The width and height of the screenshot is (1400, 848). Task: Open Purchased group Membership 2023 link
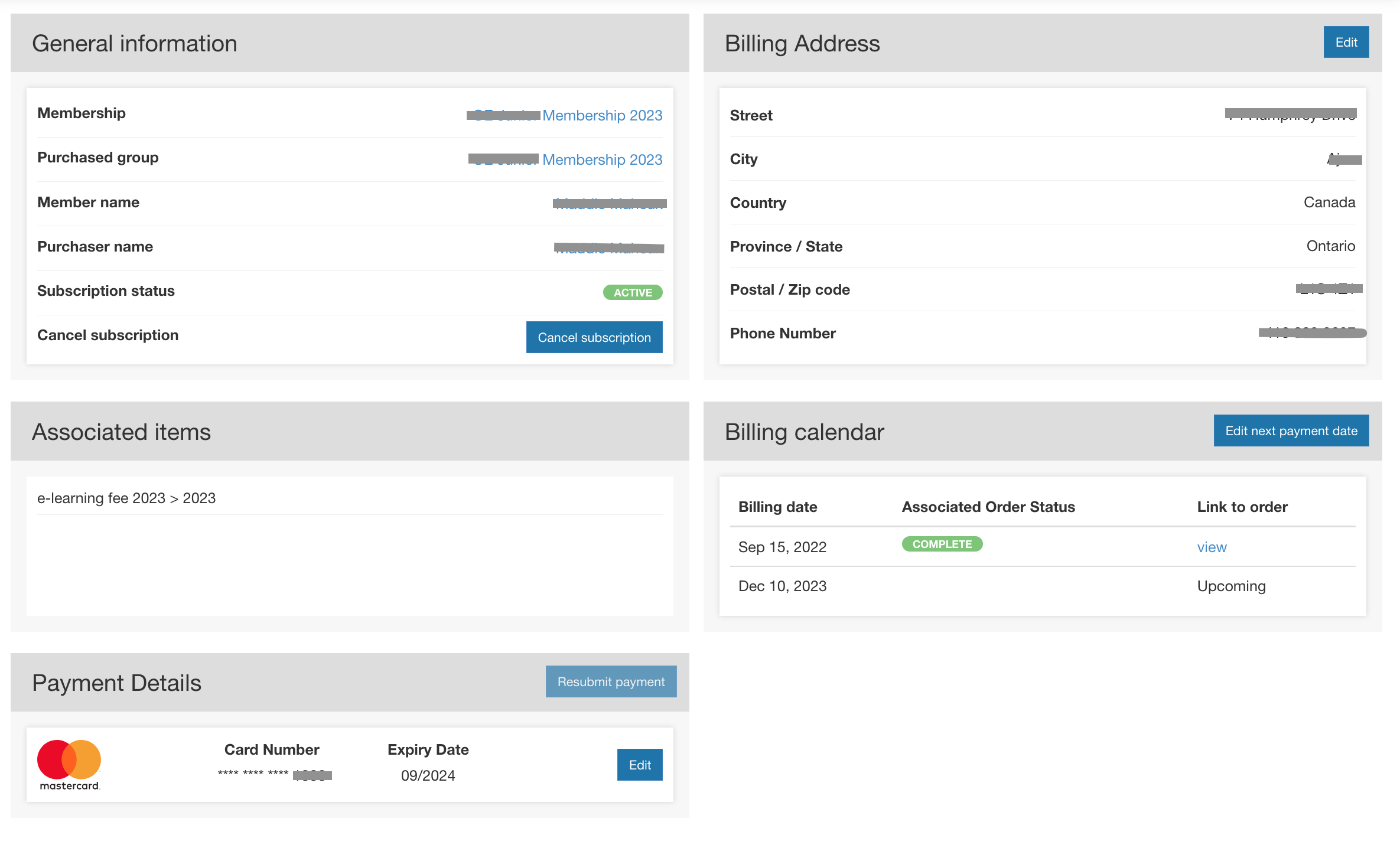click(602, 160)
